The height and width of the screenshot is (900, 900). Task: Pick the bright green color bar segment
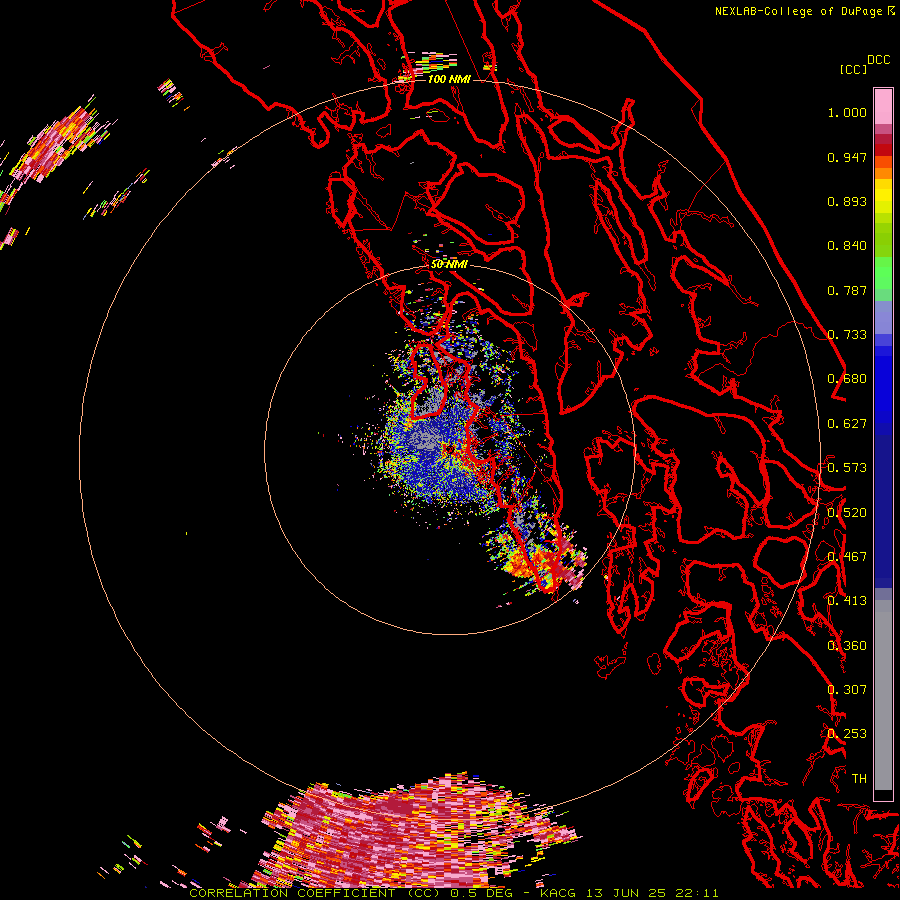point(883,273)
